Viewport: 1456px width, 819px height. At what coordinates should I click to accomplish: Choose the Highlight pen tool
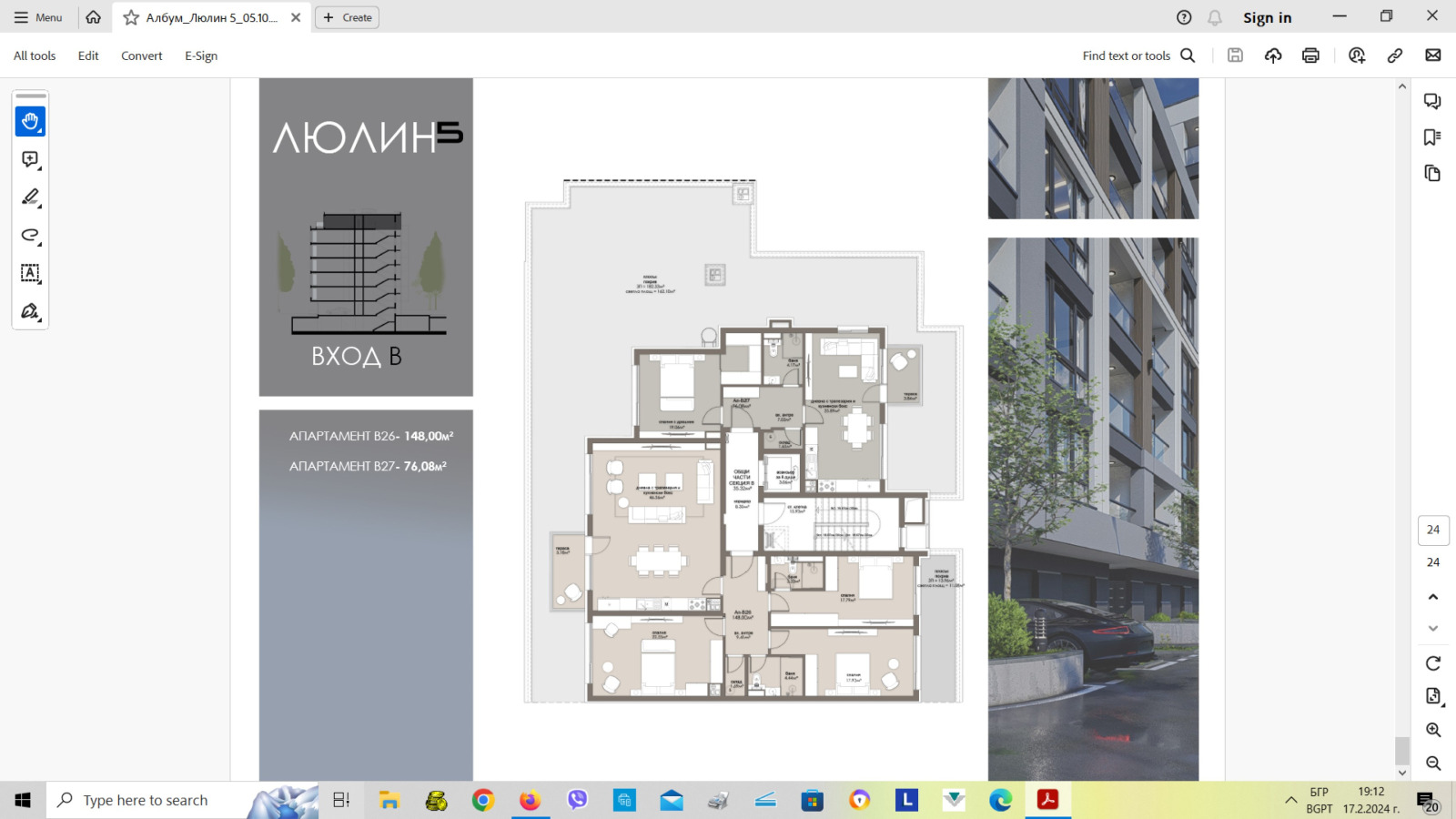tap(30, 197)
